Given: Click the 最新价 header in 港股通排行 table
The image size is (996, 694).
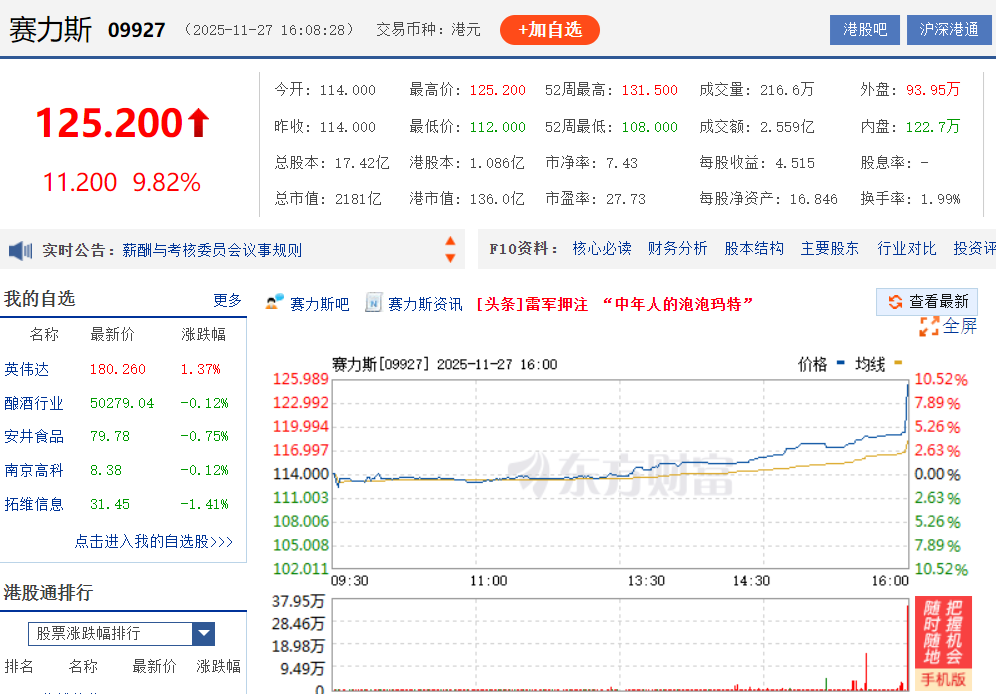Looking at the screenshot, I should (154, 666).
